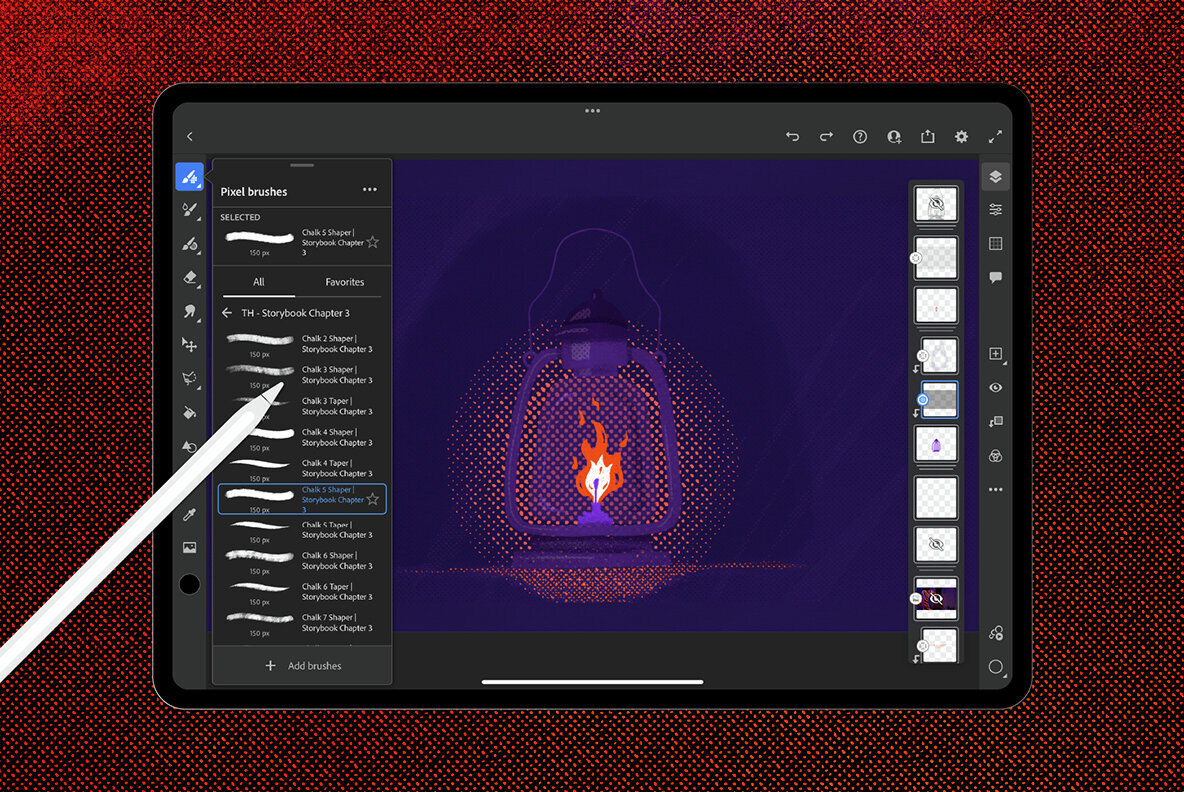Click the Undo arrow
Image resolution: width=1184 pixels, height=792 pixels.
pyautogui.click(x=792, y=137)
